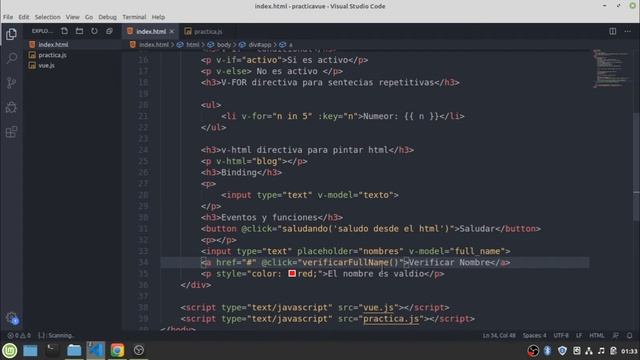The image size is (640, 360).
Task: Open the editor More Actions menu
Action: 627,31
